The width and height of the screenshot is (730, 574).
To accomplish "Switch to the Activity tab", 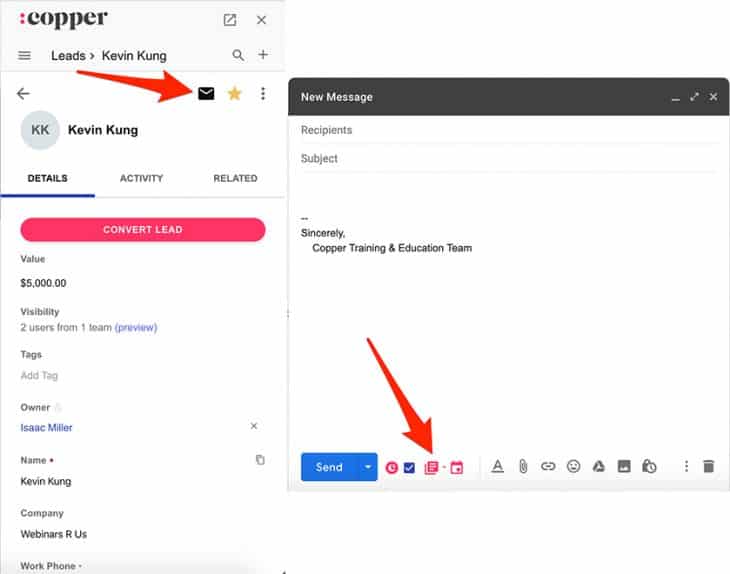I will click(142, 178).
